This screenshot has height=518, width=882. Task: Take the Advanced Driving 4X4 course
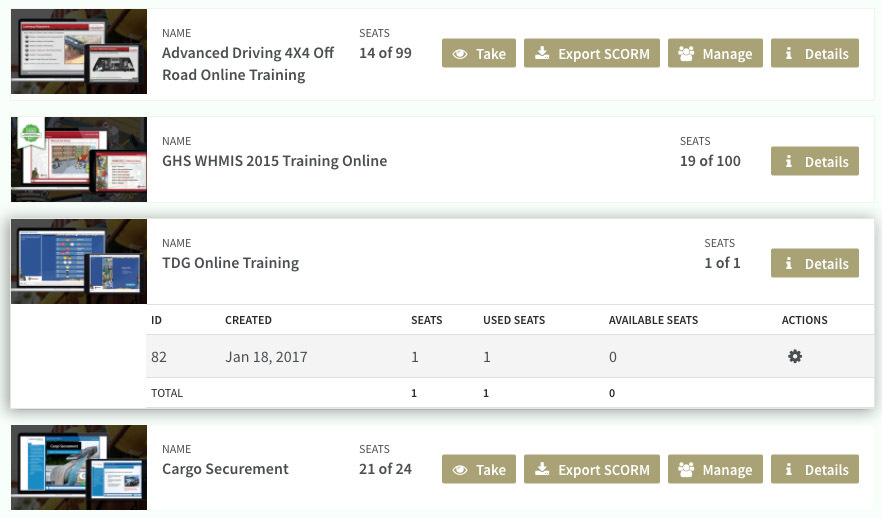pos(479,53)
